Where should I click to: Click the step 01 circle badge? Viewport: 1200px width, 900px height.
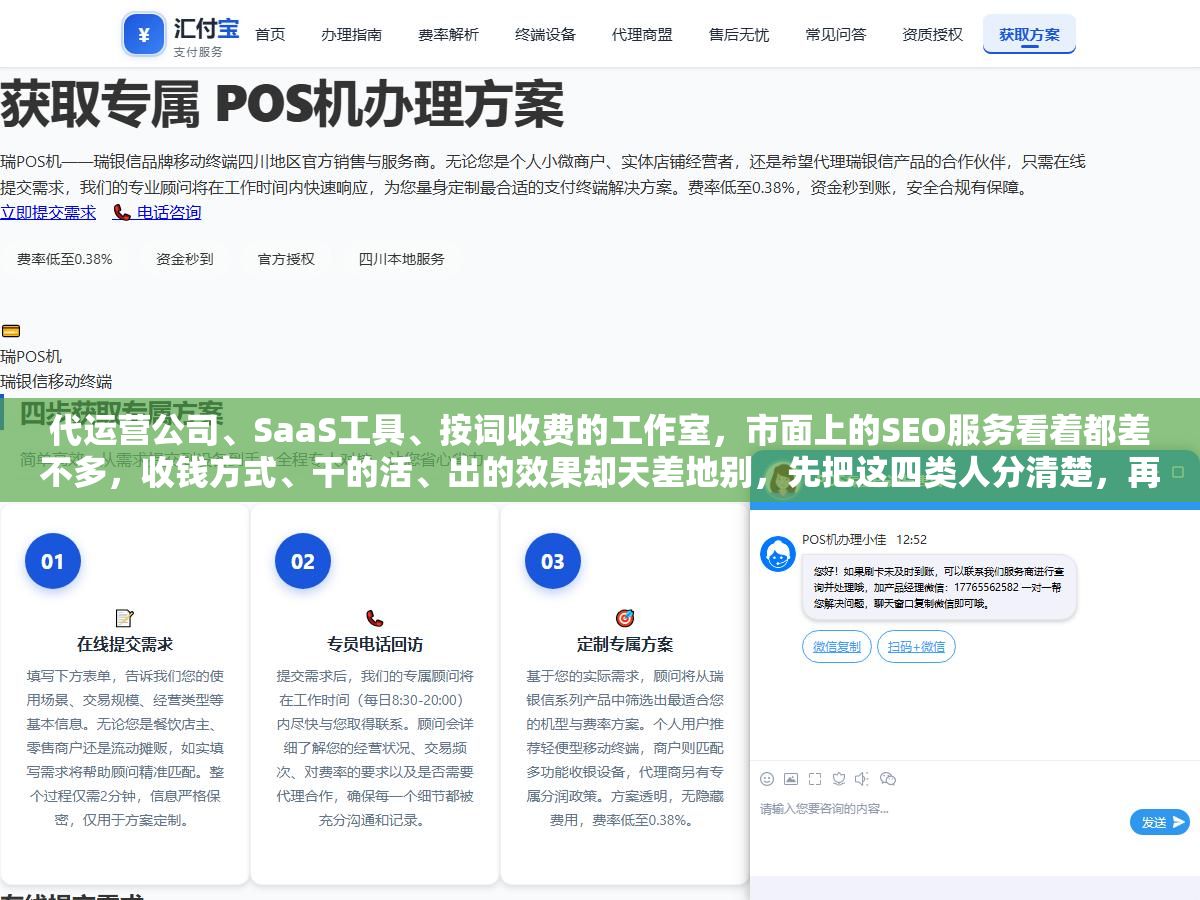click(x=53, y=561)
